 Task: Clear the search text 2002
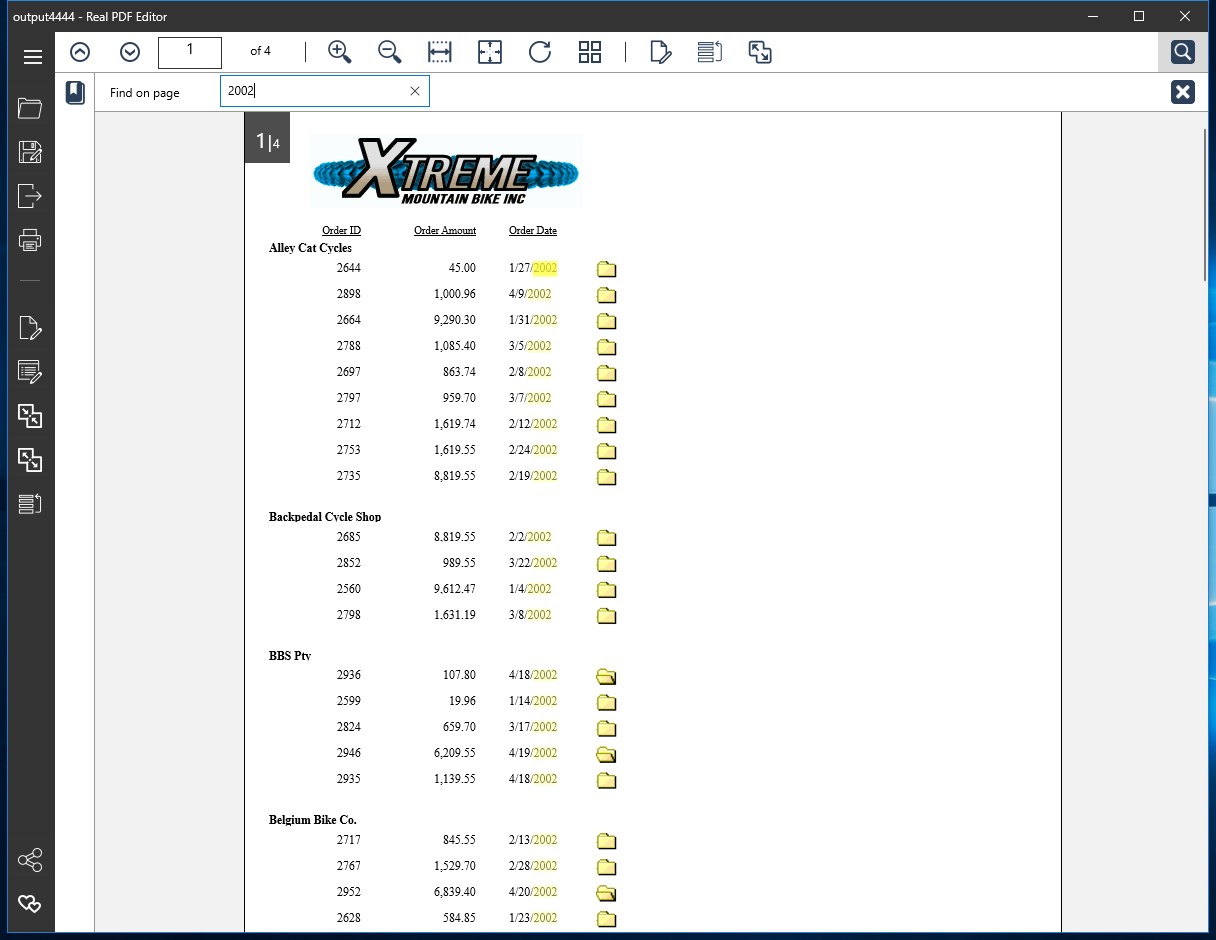click(415, 91)
